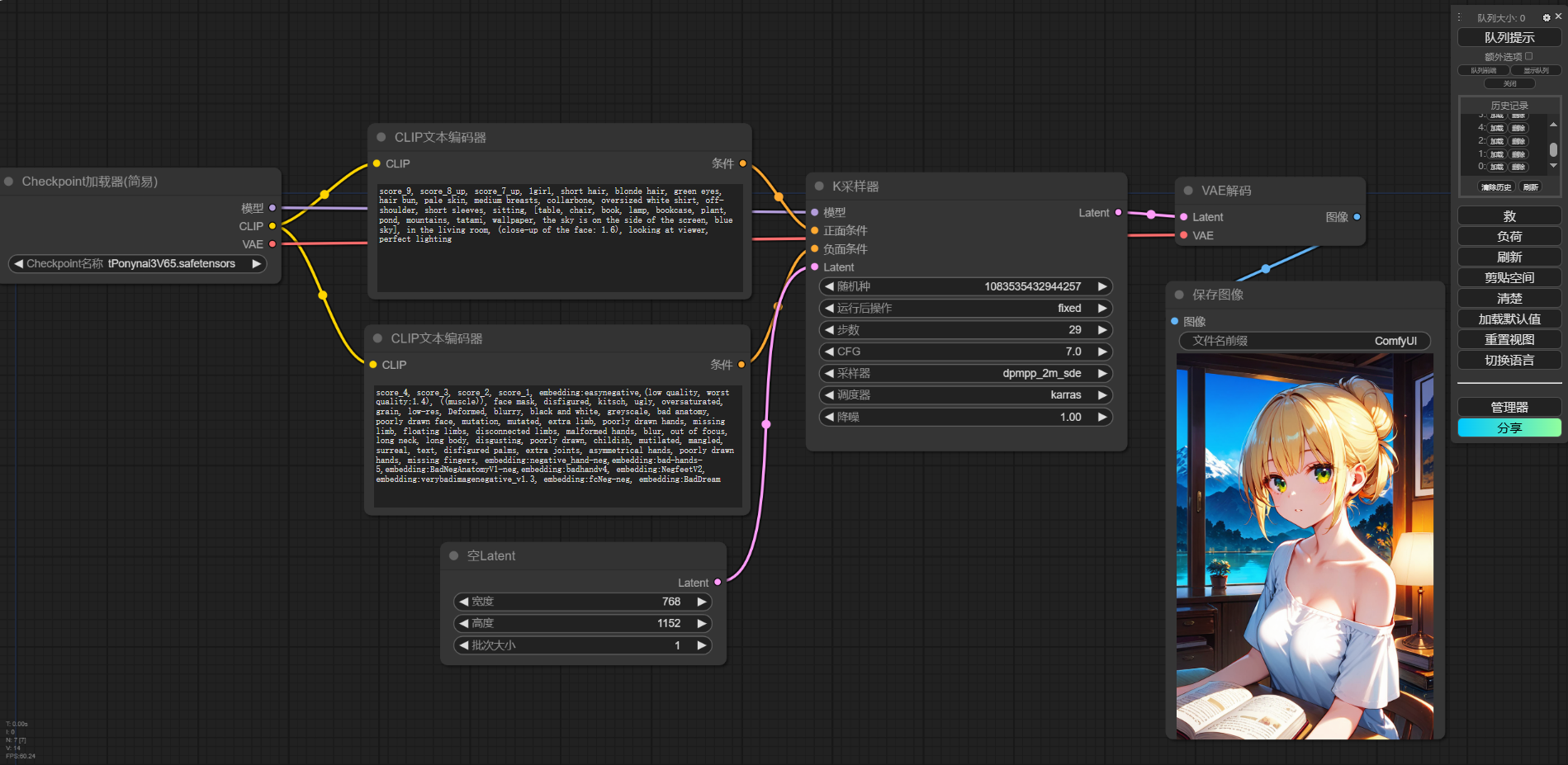This screenshot has height=765, width=1568.
Task: Collapse the CLIP文本编码器 top node via its dot
Action: 381,137
